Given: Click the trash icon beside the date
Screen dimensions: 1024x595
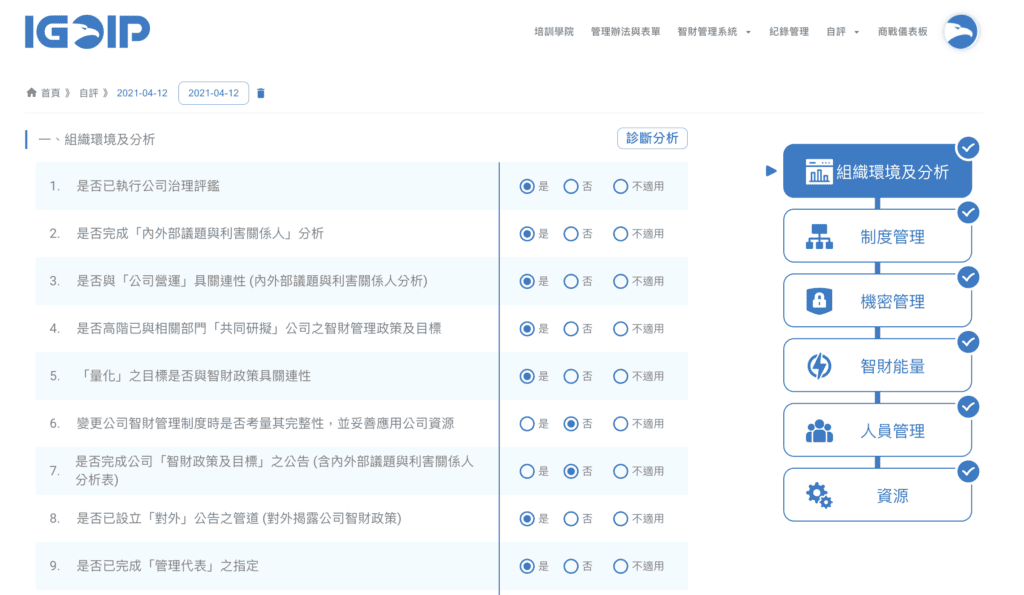Looking at the screenshot, I should pyautogui.click(x=261, y=93).
